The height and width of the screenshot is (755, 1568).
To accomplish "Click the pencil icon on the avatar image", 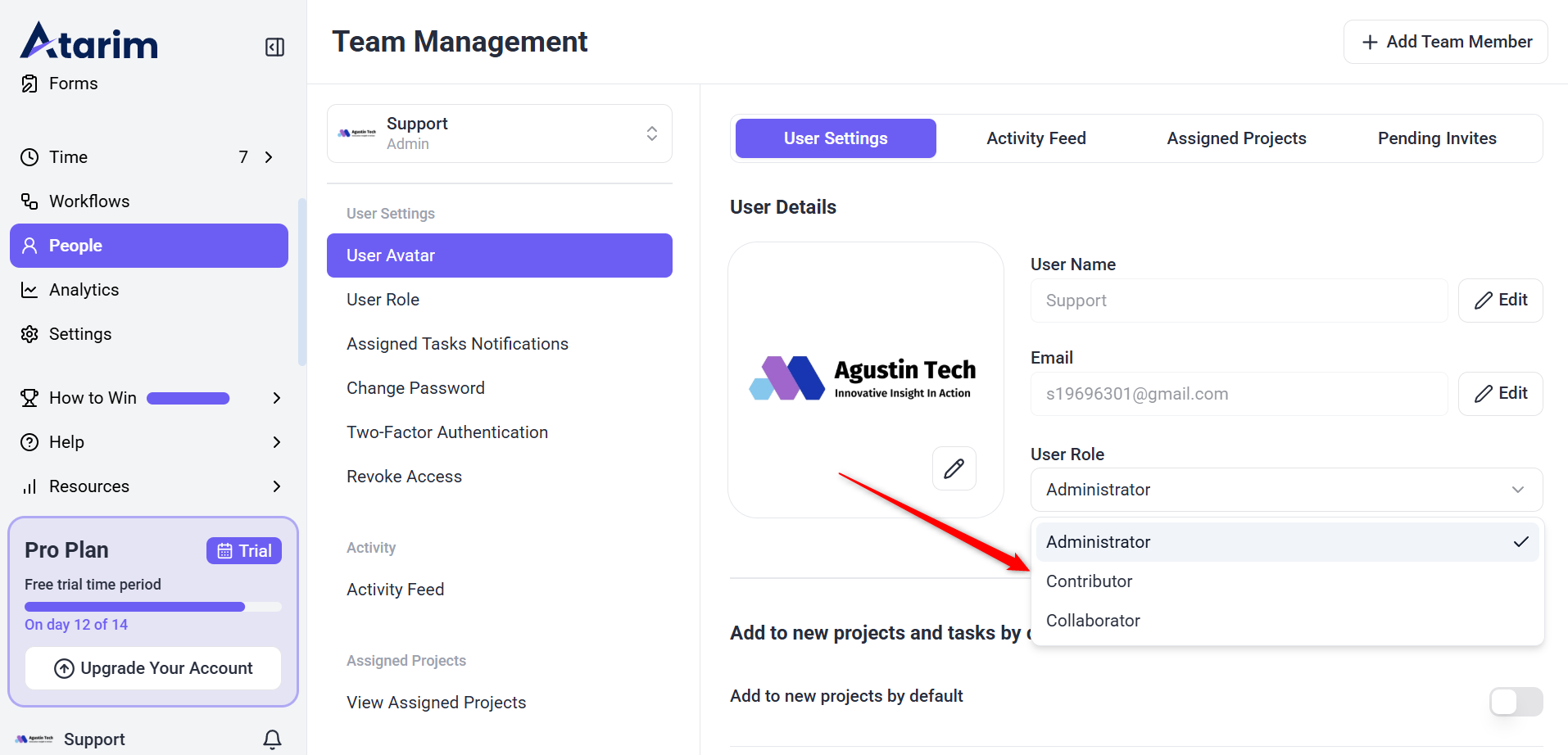I will (954, 468).
